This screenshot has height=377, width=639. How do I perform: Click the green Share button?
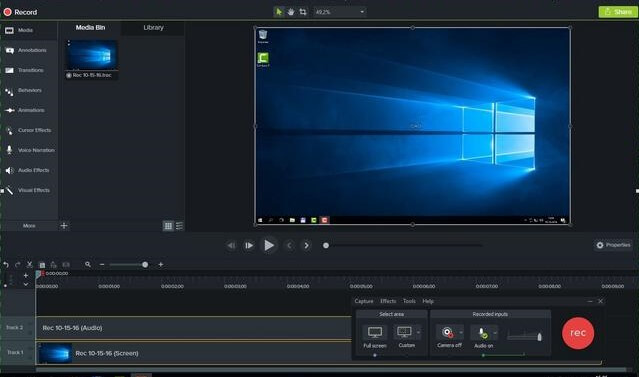(618, 12)
